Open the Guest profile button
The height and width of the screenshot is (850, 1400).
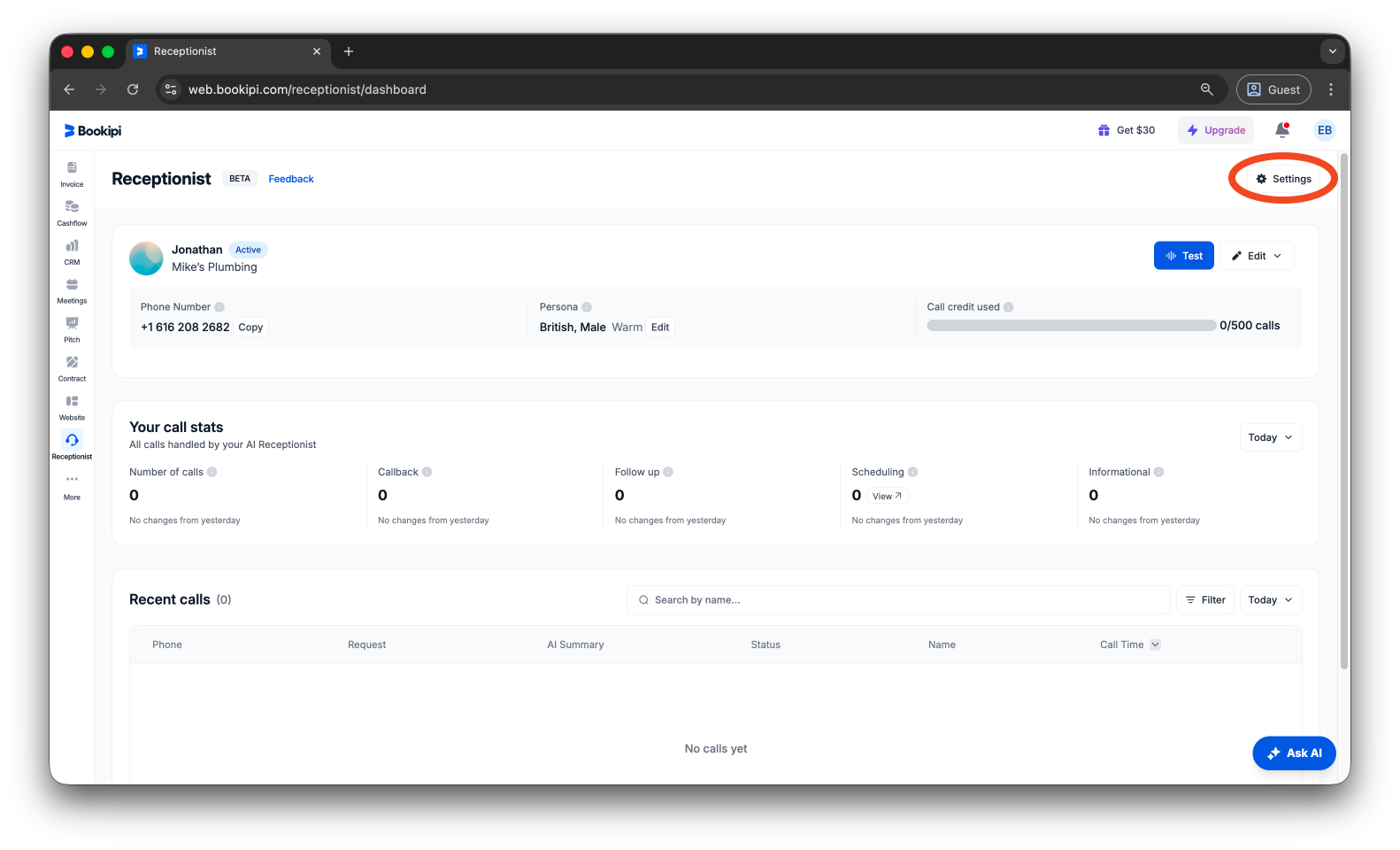[1273, 89]
